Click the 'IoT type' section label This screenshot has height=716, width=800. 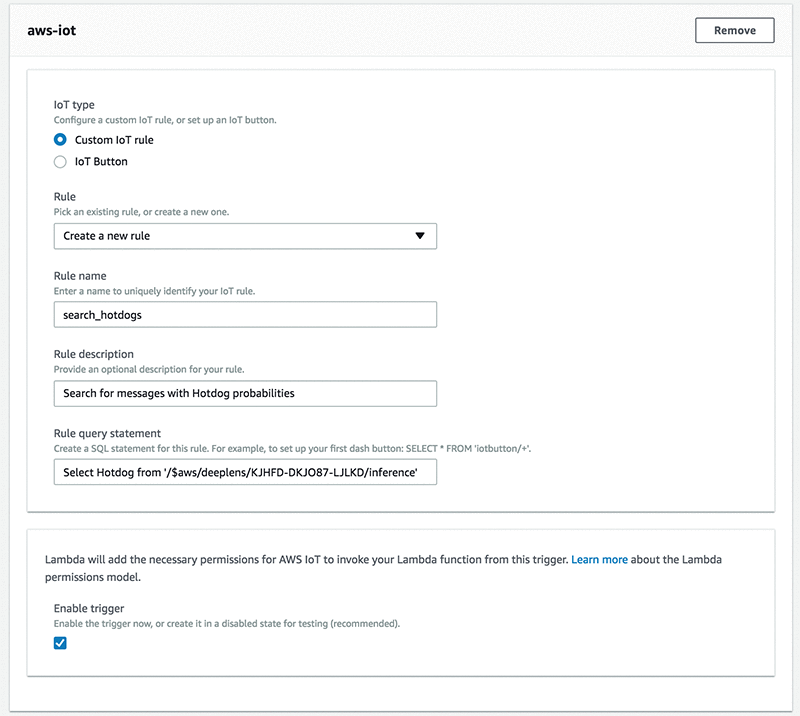pyautogui.click(x=74, y=104)
